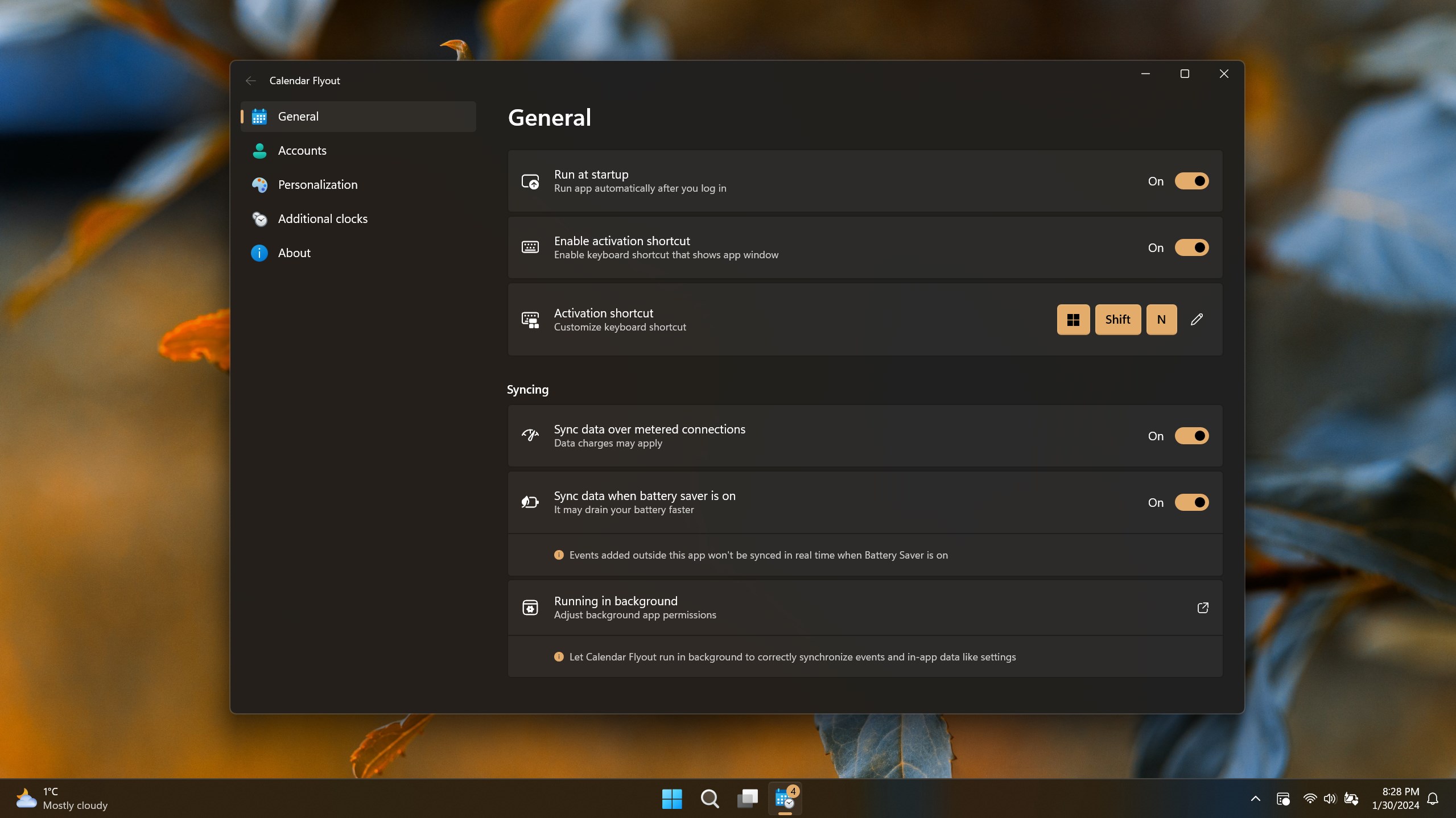Disable Run at startup
The image size is (1456, 818).
pos(1192,181)
